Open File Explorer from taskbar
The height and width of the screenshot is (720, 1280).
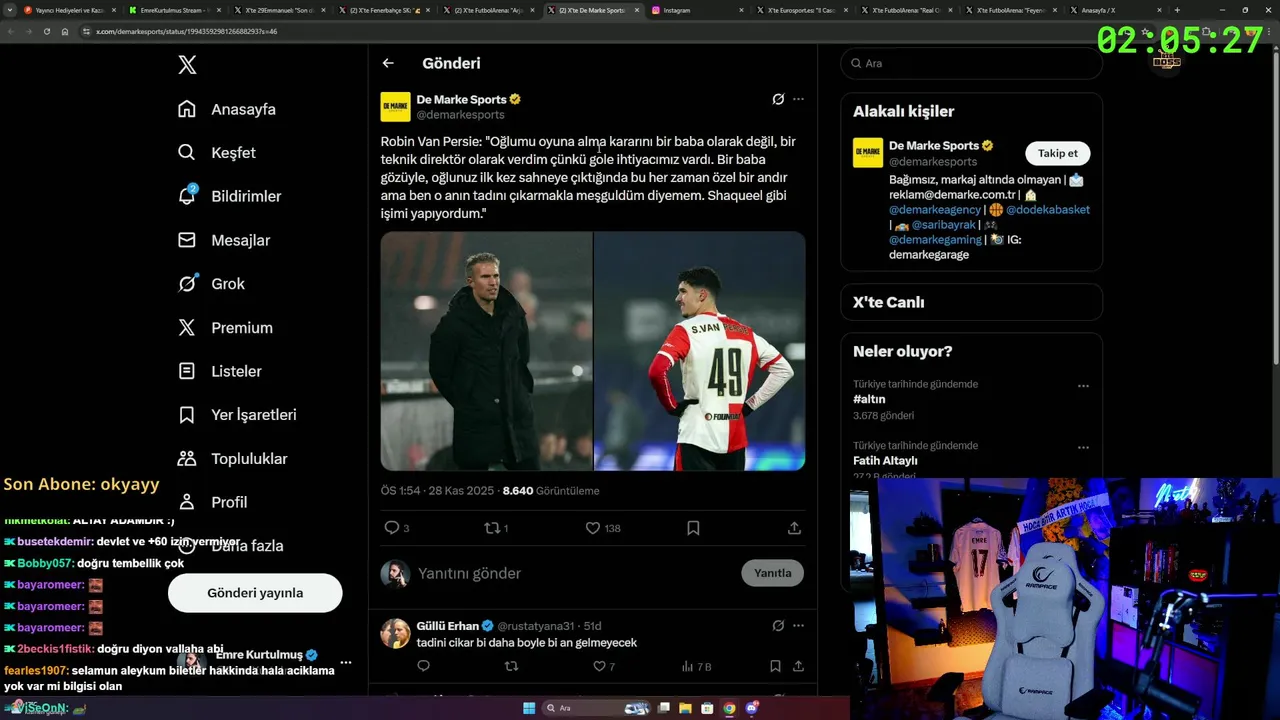coord(686,708)
